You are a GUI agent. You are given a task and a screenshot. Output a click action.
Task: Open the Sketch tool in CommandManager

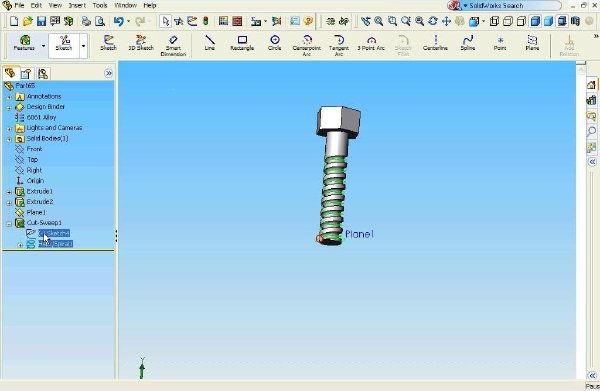click(x=108, y=43)
